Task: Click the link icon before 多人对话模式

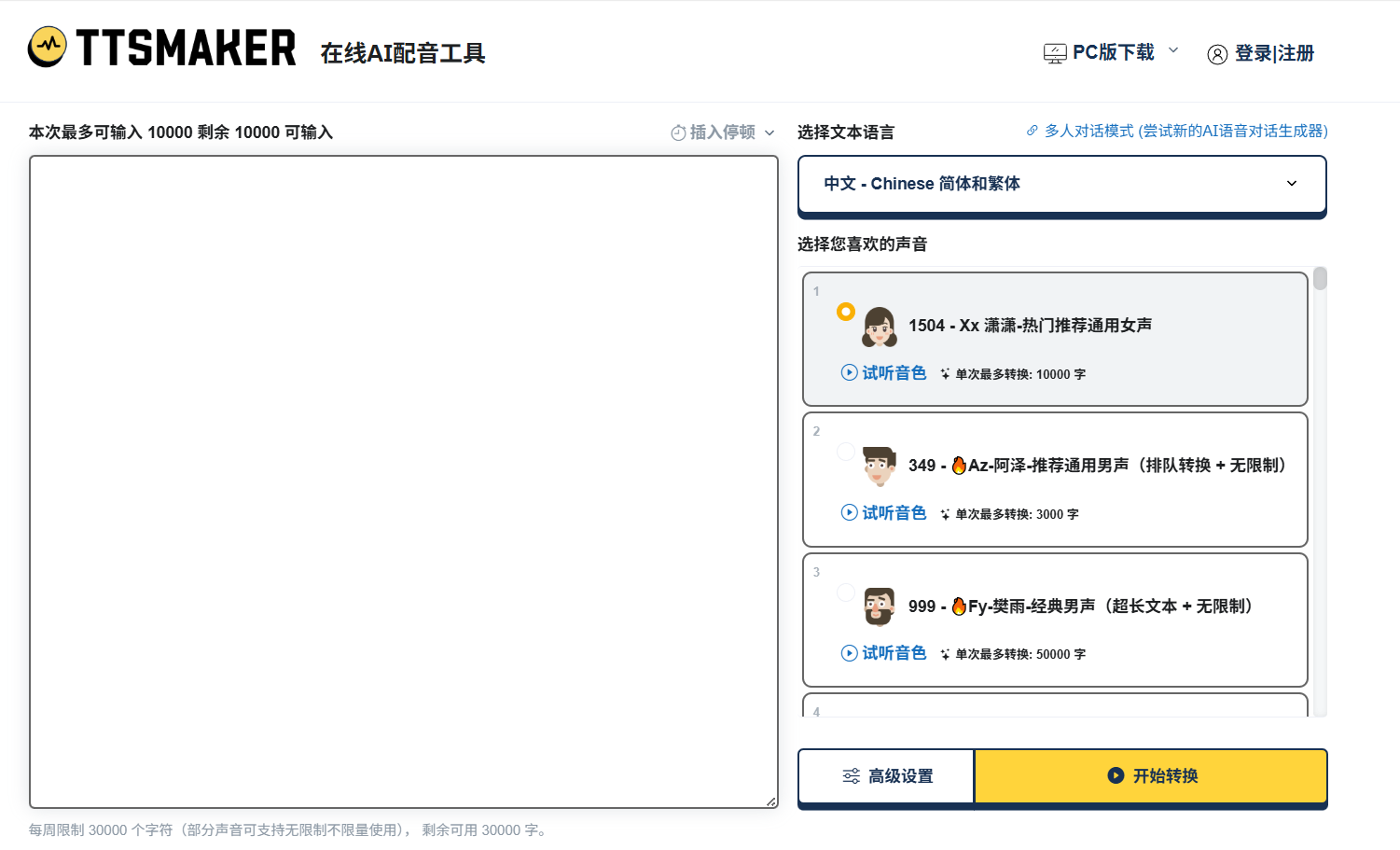Action: pyautogui.click(x=1032, y=131)
